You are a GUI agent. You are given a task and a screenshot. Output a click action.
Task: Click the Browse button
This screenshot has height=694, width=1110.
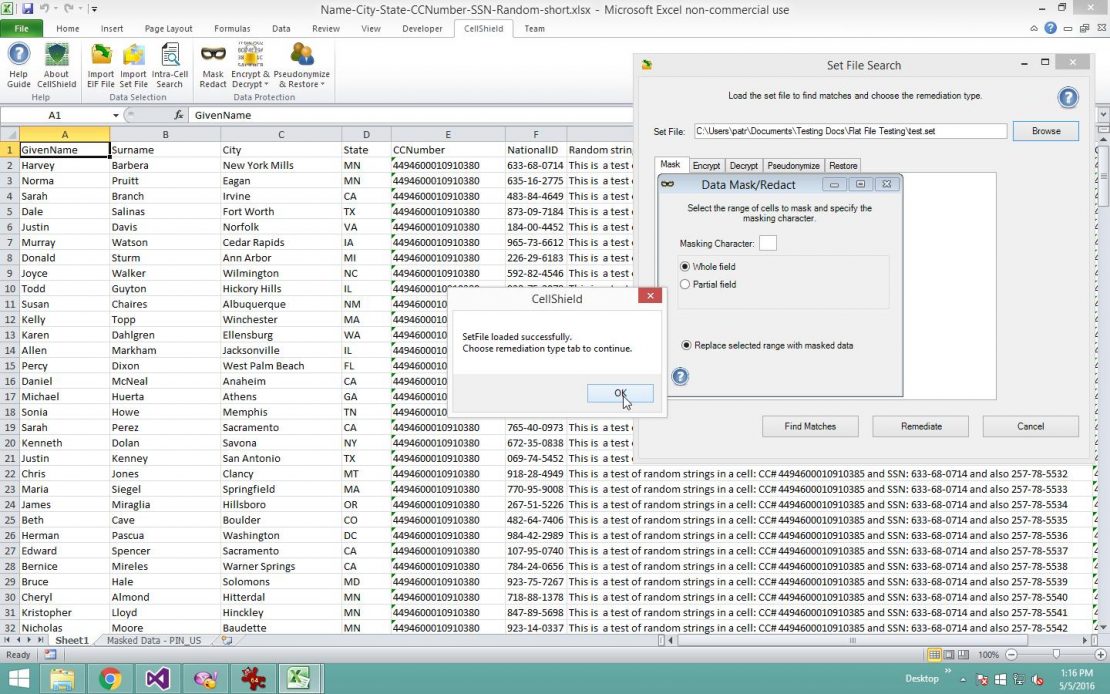coord(1046,131)
